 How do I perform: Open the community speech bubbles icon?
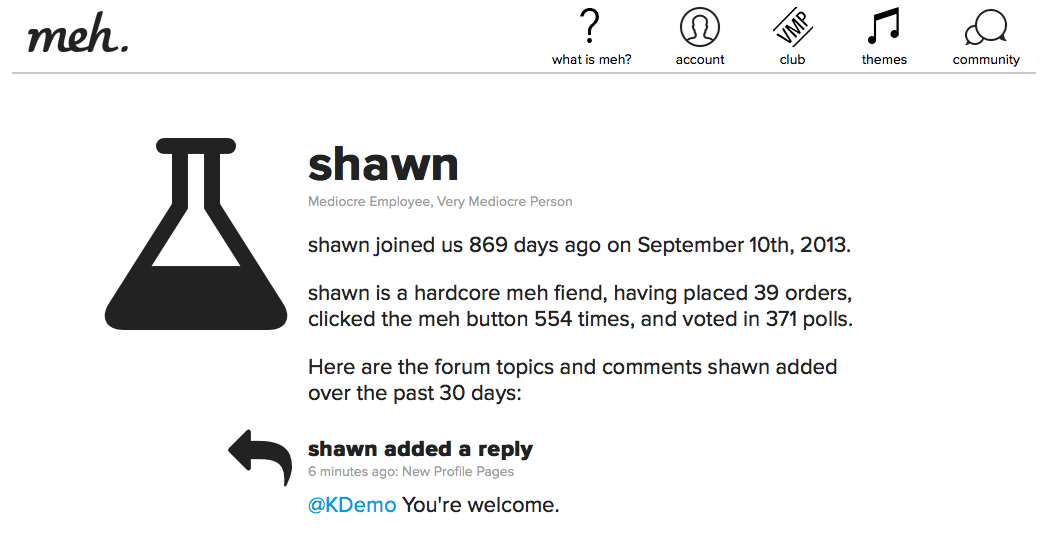pos(986,27)
